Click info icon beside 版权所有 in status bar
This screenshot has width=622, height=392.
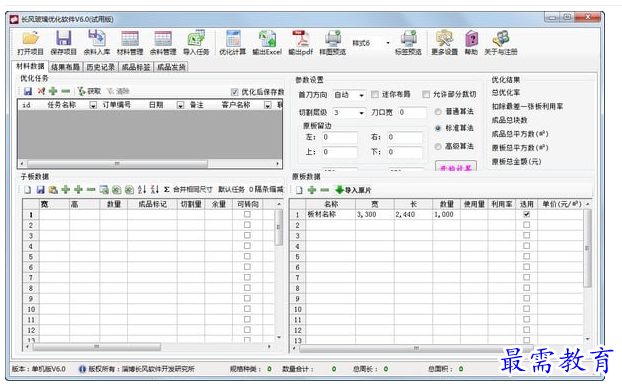[82, 369]
